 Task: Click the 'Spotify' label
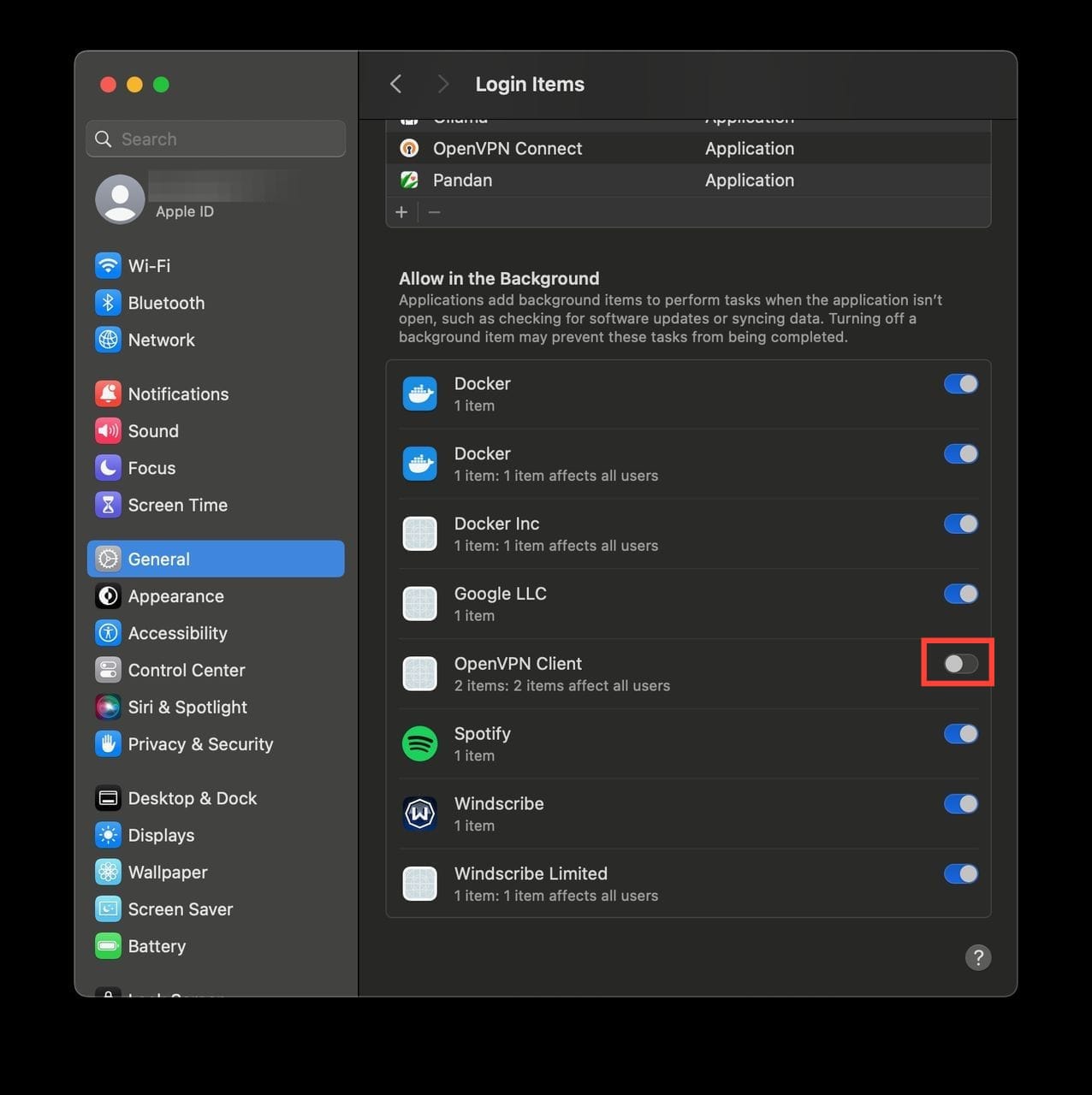click(x=483, y=734)
